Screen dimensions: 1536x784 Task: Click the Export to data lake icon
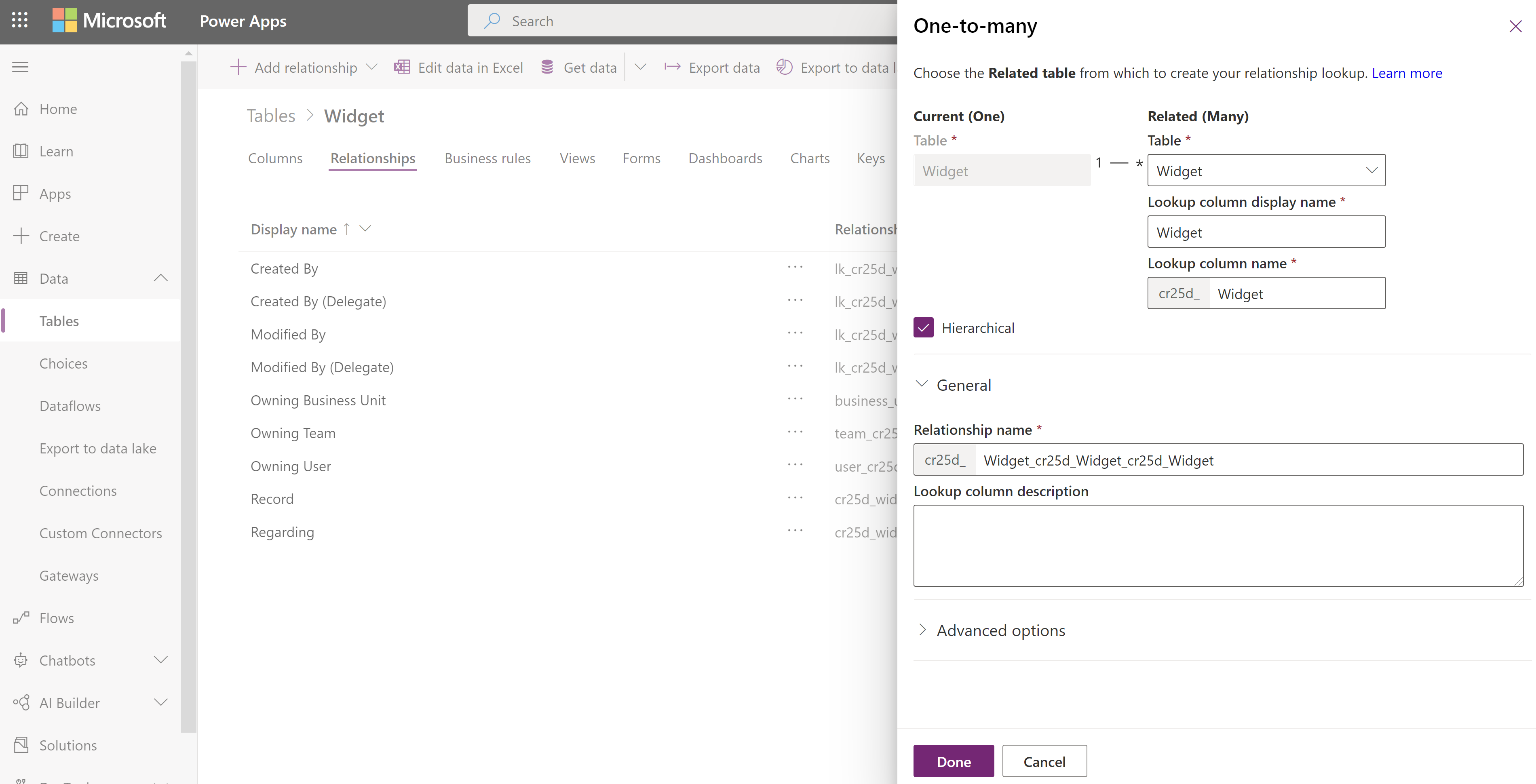[784, 67]
